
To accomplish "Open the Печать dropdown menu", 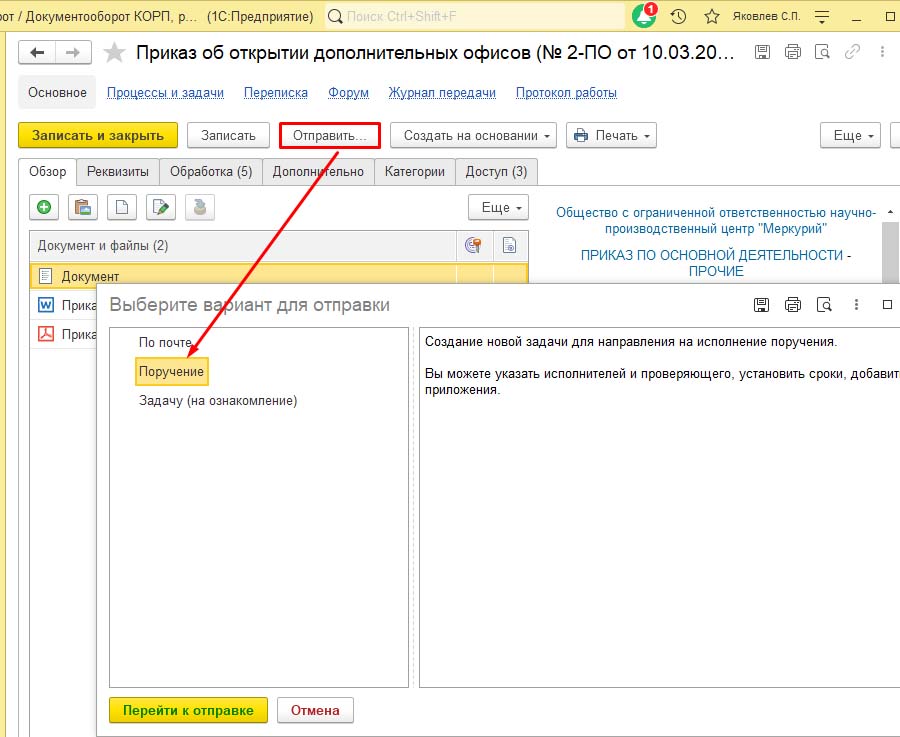I will coord(611,135).
